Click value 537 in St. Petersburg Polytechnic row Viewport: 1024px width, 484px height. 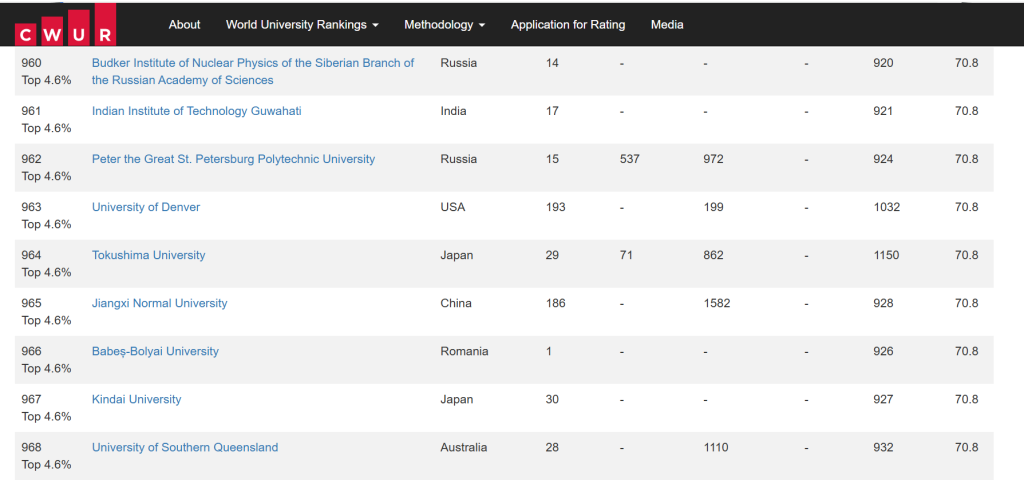pos(630,159)
